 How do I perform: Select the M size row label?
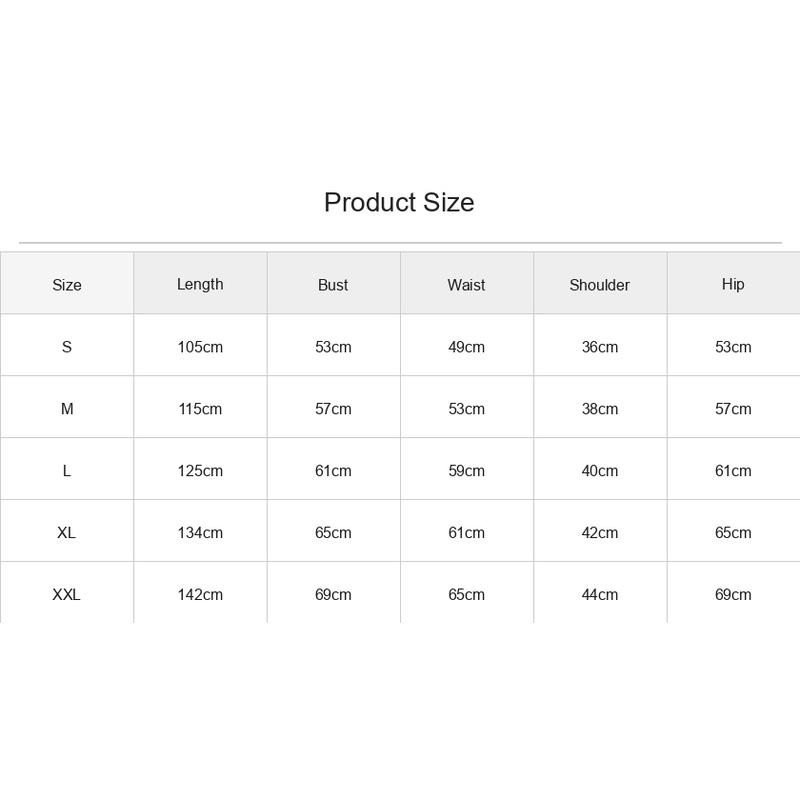(x=67, y=409)
